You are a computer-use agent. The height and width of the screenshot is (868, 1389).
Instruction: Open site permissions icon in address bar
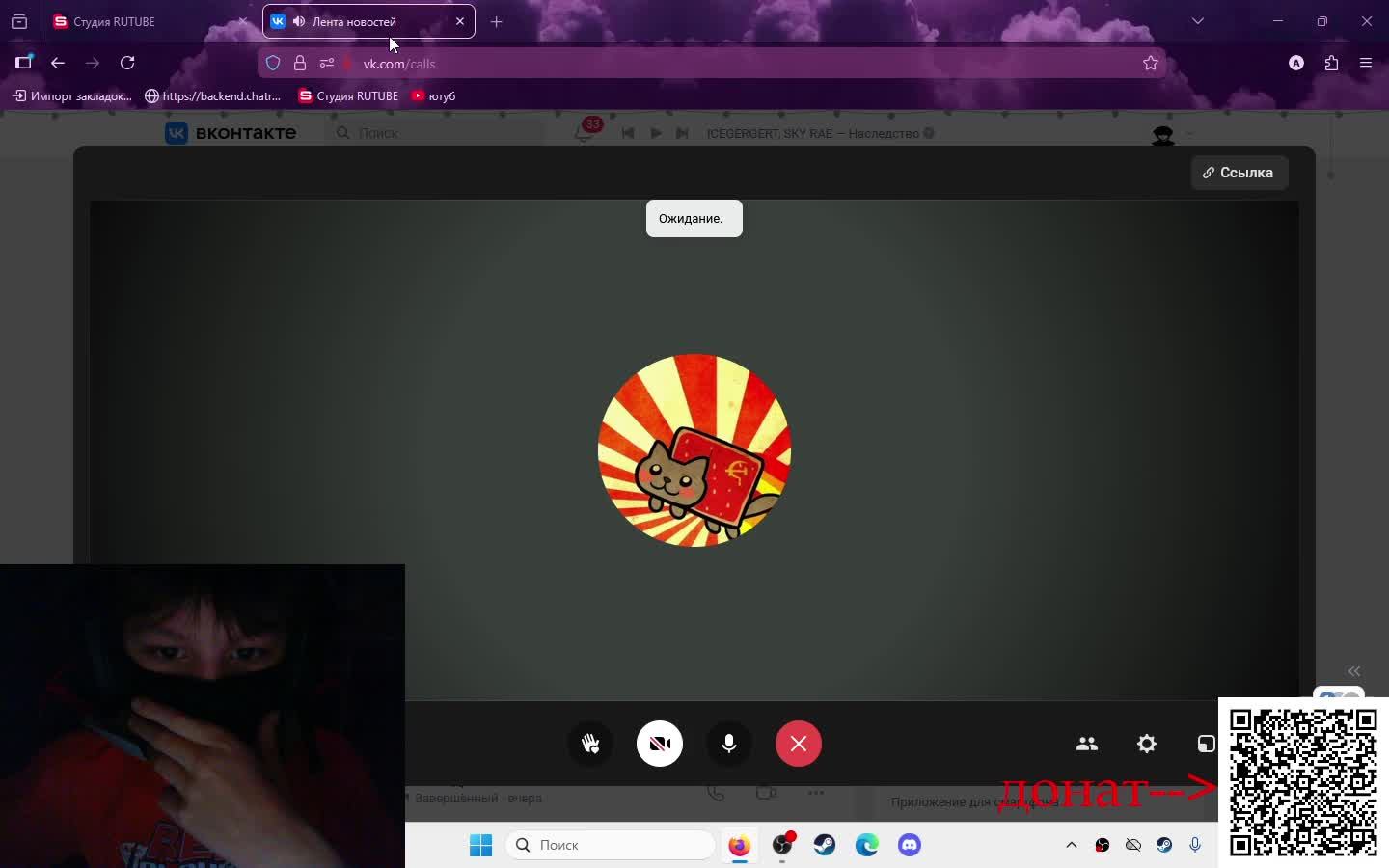(327, 64)
